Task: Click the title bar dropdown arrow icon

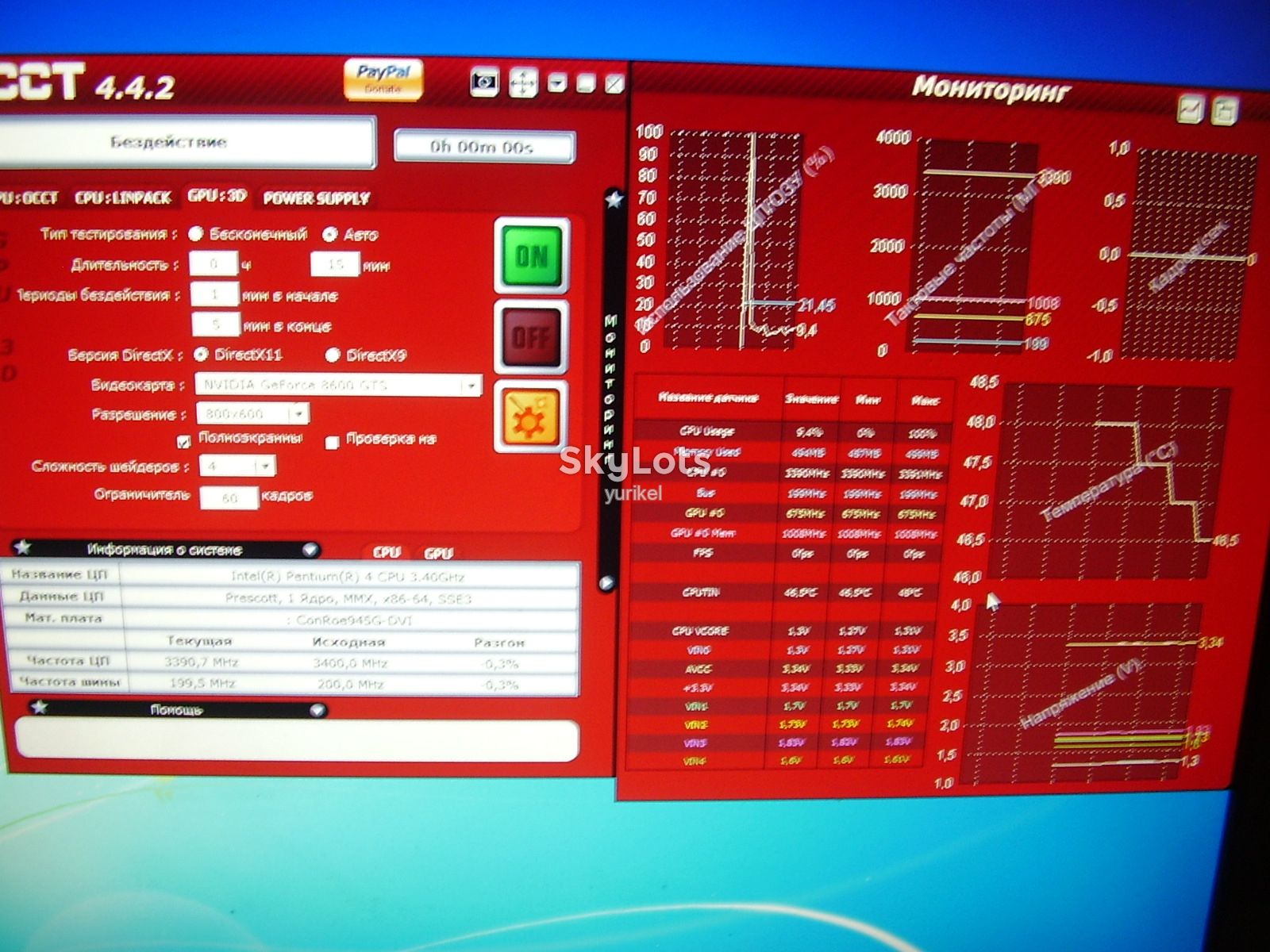Action: point(557,83)
